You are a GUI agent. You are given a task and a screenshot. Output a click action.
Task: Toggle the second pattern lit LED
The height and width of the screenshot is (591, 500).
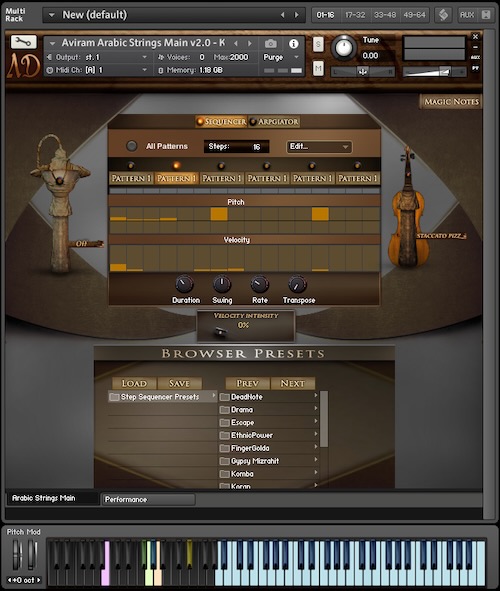coord(176,165)
